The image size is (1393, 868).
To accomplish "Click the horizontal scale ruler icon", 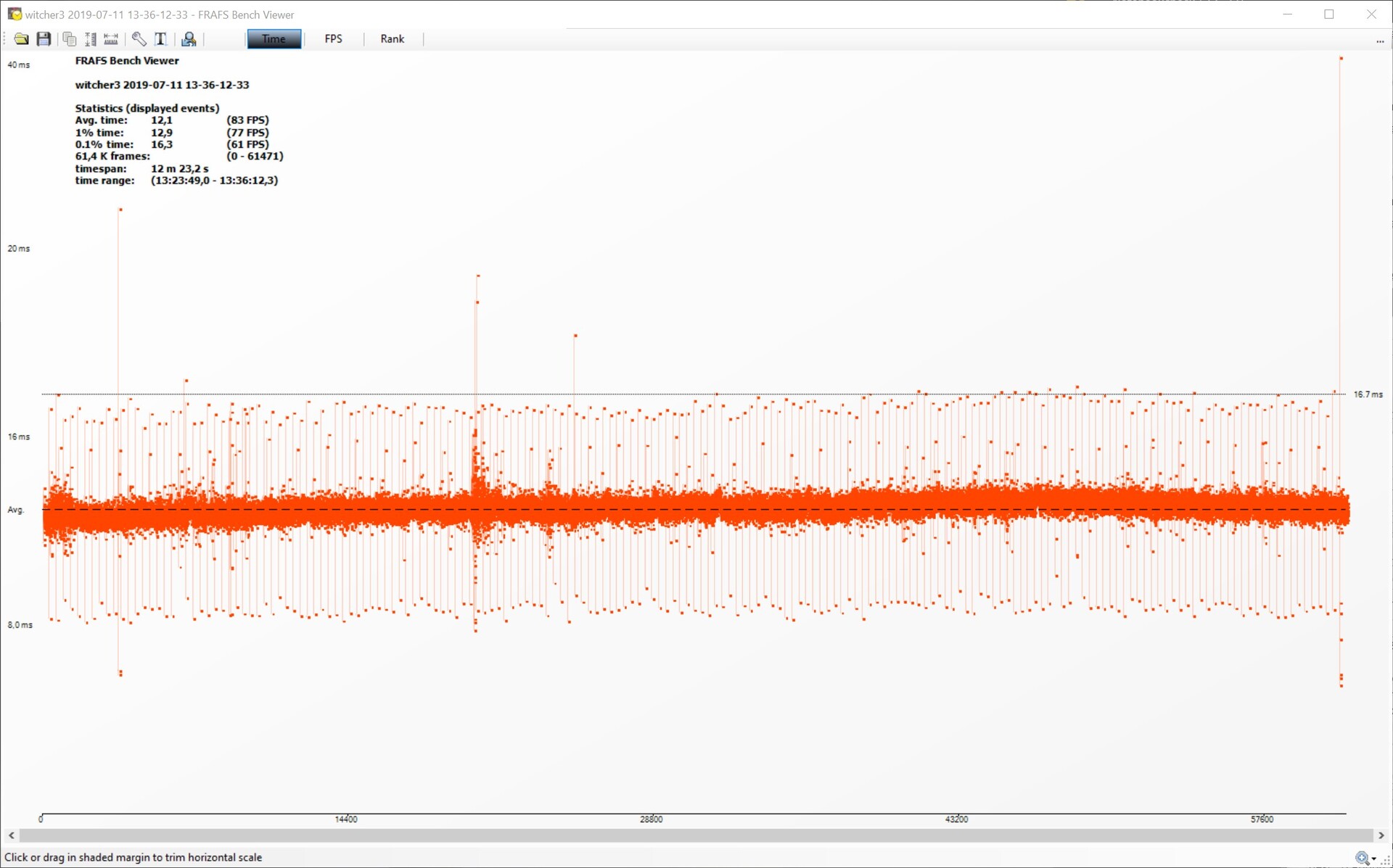I will coord(111,39).
